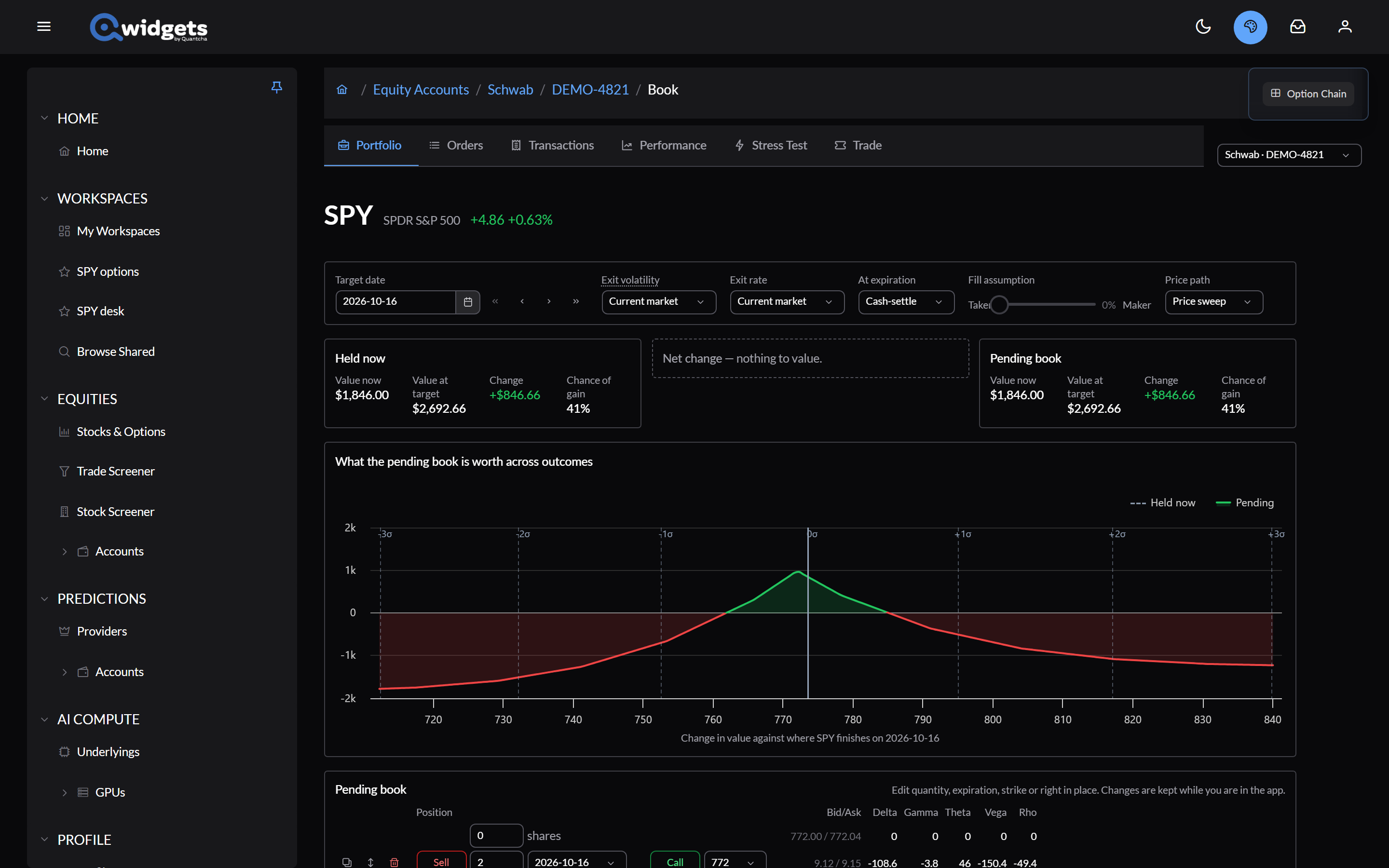Open Underlyings in sidebar
The height and width of the screenshot is (868, 1389).
coord(108,752)
